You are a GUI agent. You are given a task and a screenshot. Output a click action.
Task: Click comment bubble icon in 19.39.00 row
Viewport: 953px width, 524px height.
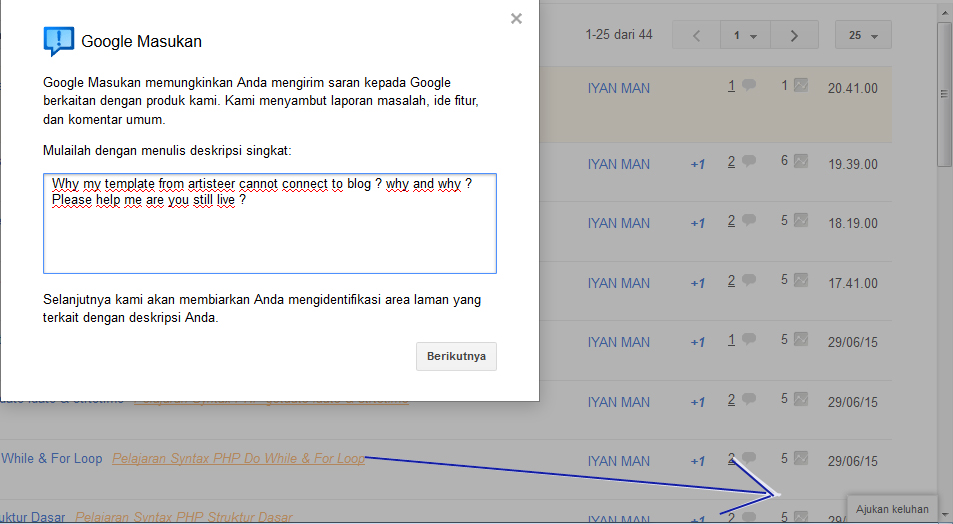click(749, 160)
